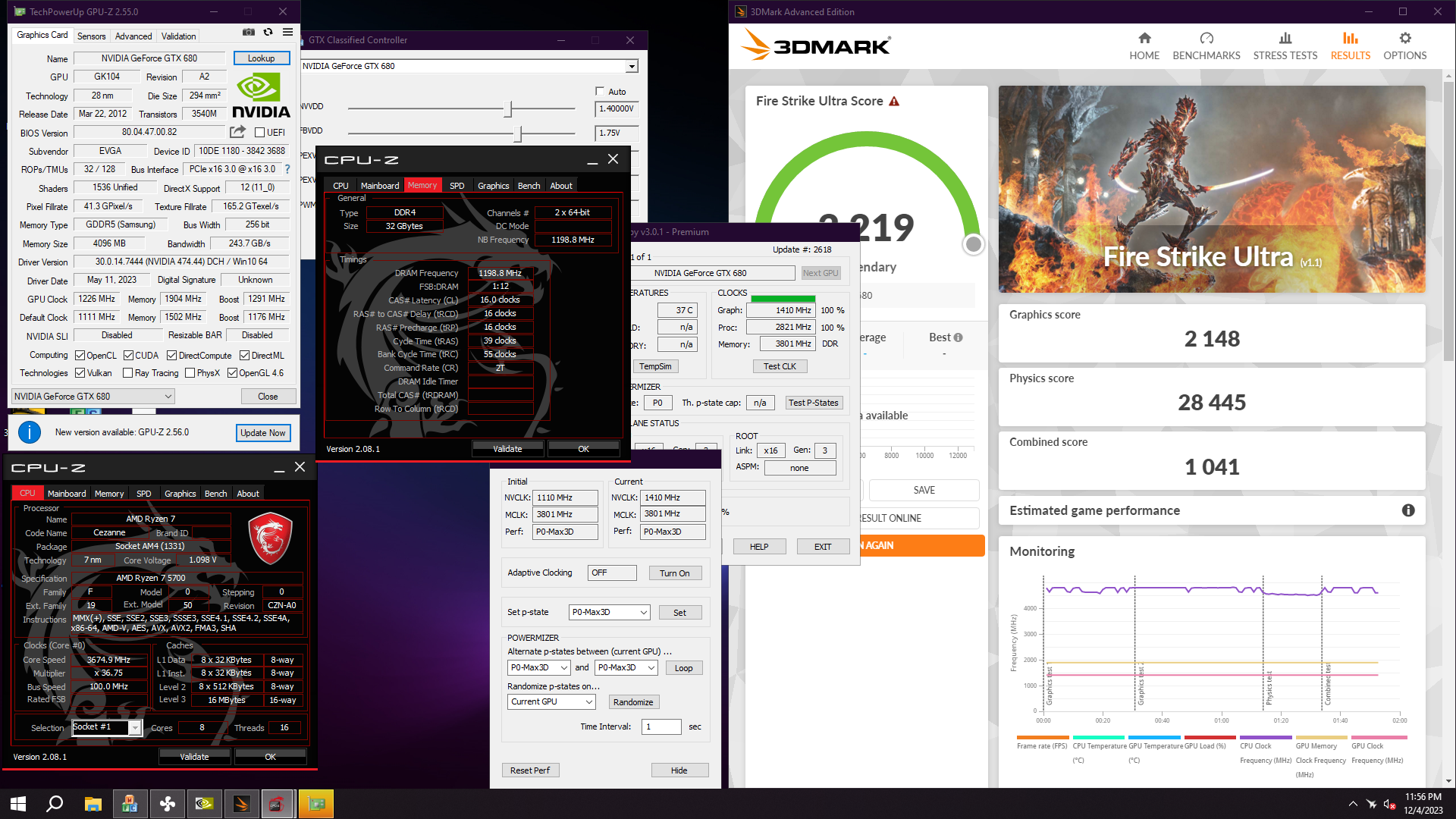Click the fan control app taskbar icon
This screenshot has width=1456, height=819.
click(x=168, y=804)
